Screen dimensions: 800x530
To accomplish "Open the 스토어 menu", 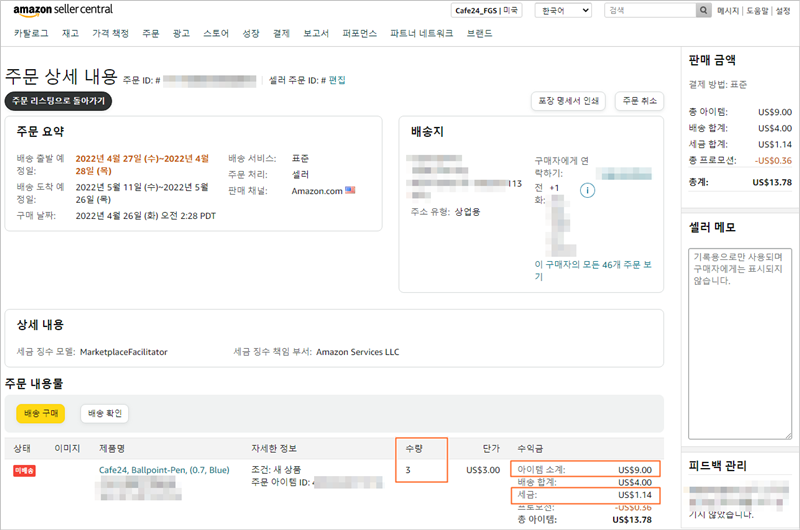I will click(216, 34).
